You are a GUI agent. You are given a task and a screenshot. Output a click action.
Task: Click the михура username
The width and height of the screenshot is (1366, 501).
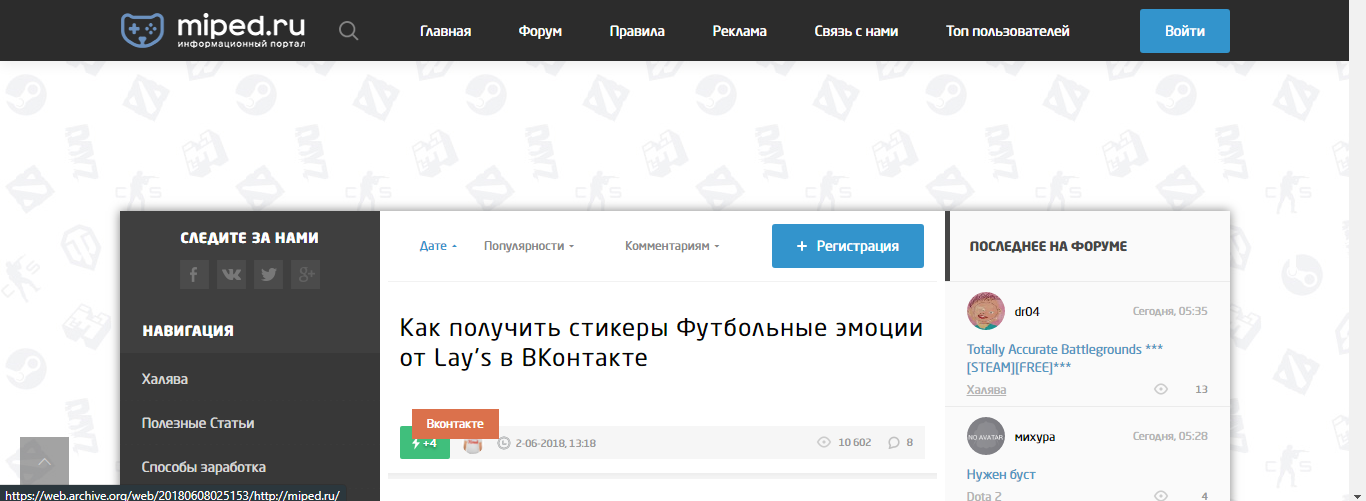click(1035, 436)
